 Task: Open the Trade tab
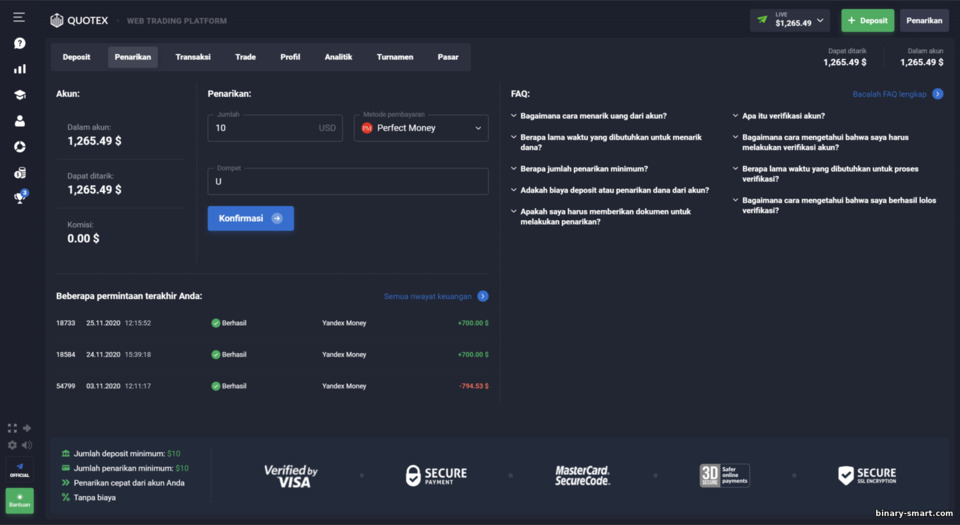click(246, 57)
